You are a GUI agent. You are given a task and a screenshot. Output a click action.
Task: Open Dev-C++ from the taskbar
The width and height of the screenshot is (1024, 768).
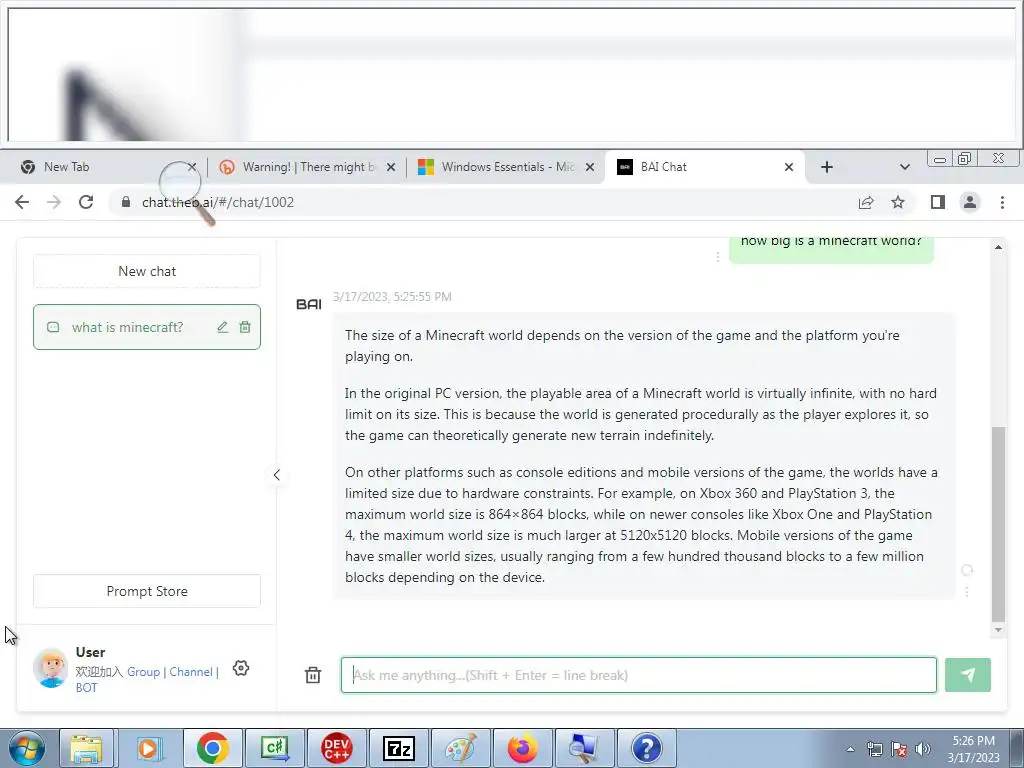(x=336, y=748)
